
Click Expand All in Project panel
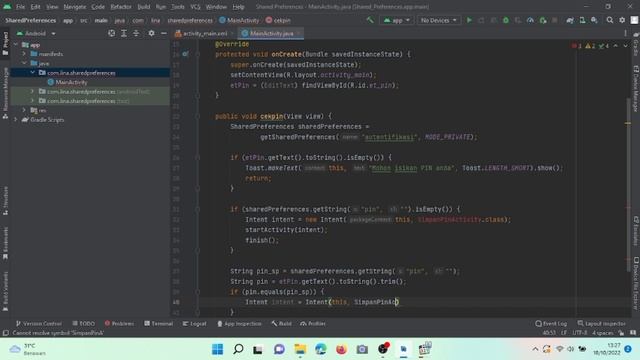[124, 33]
